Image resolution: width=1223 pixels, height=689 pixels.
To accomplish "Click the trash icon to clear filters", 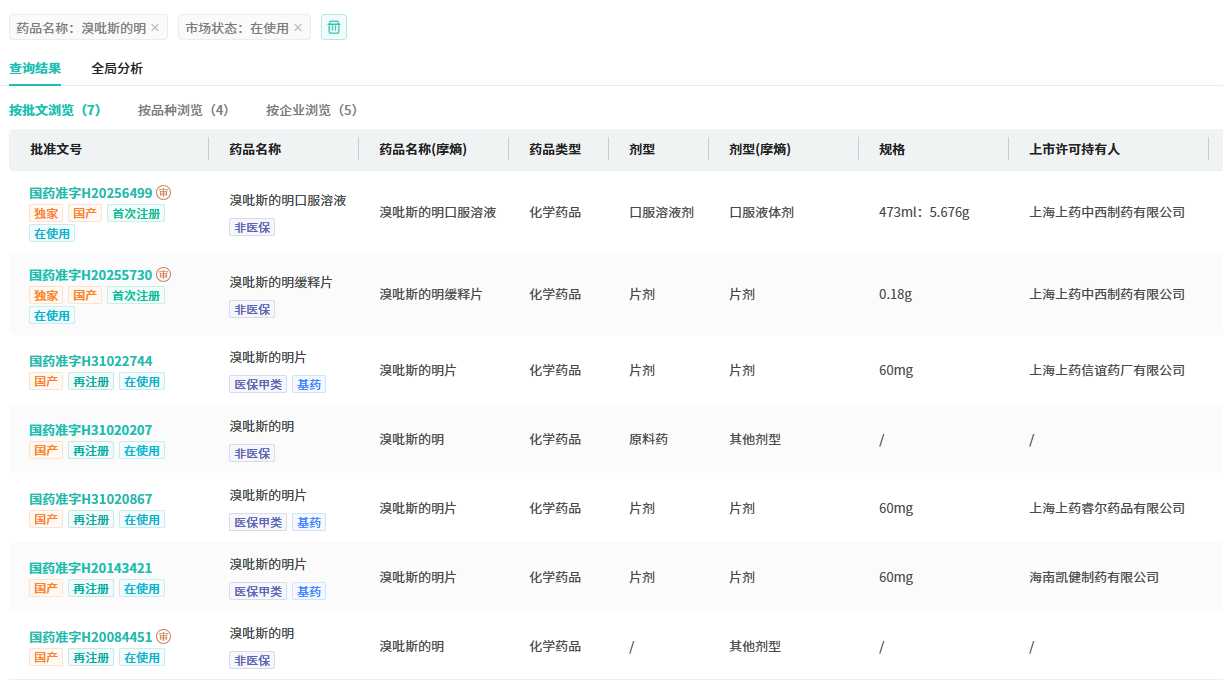I will [334, 27].
